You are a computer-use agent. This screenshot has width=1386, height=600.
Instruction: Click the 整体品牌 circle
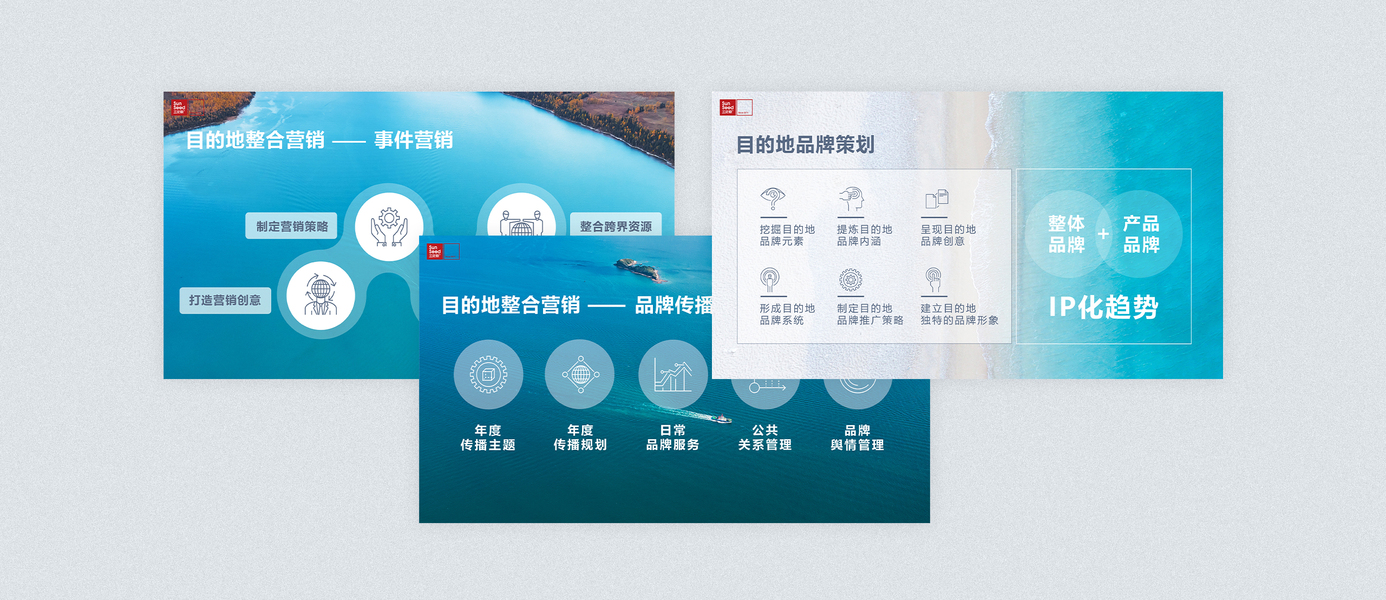click(x=1066, y=234)
